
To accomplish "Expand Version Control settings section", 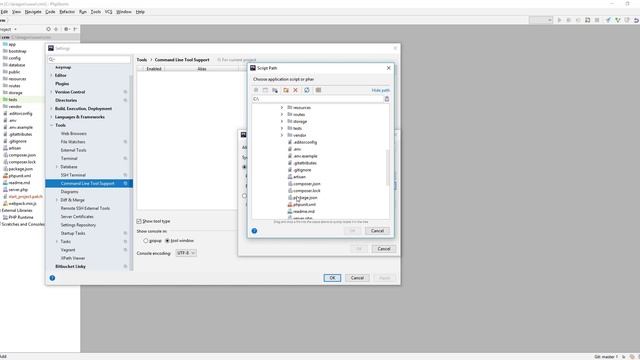I will coord(51,92).
